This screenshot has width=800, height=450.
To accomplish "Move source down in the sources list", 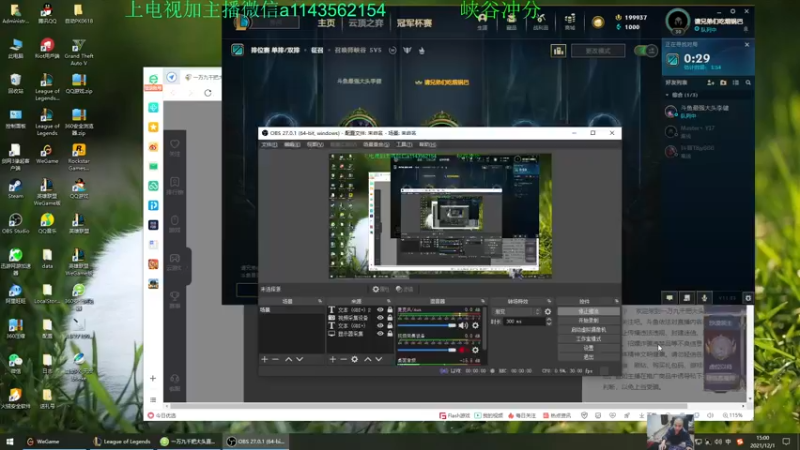I will point(379,359).
